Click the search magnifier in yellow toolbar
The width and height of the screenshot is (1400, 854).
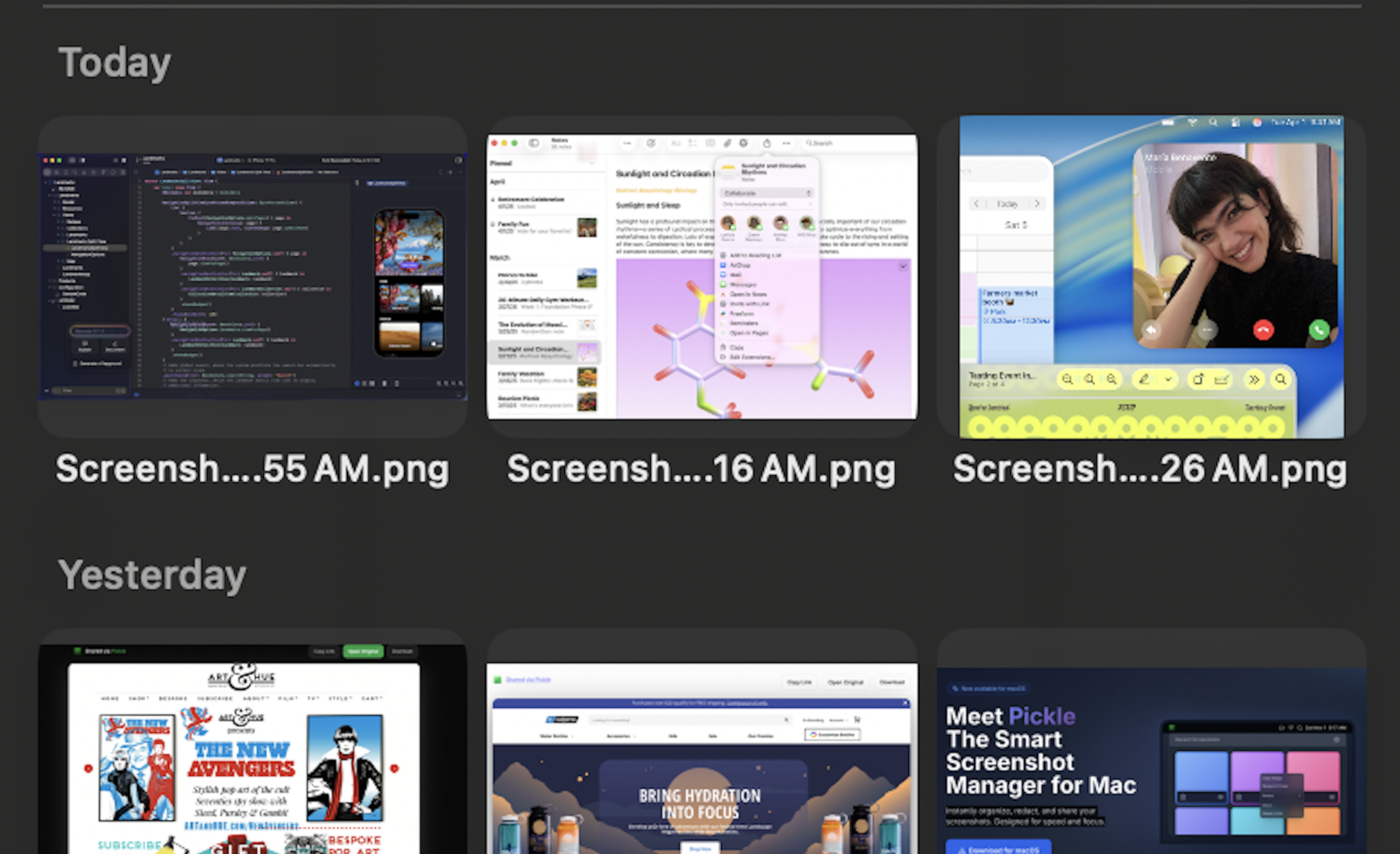pos(1280,379)
